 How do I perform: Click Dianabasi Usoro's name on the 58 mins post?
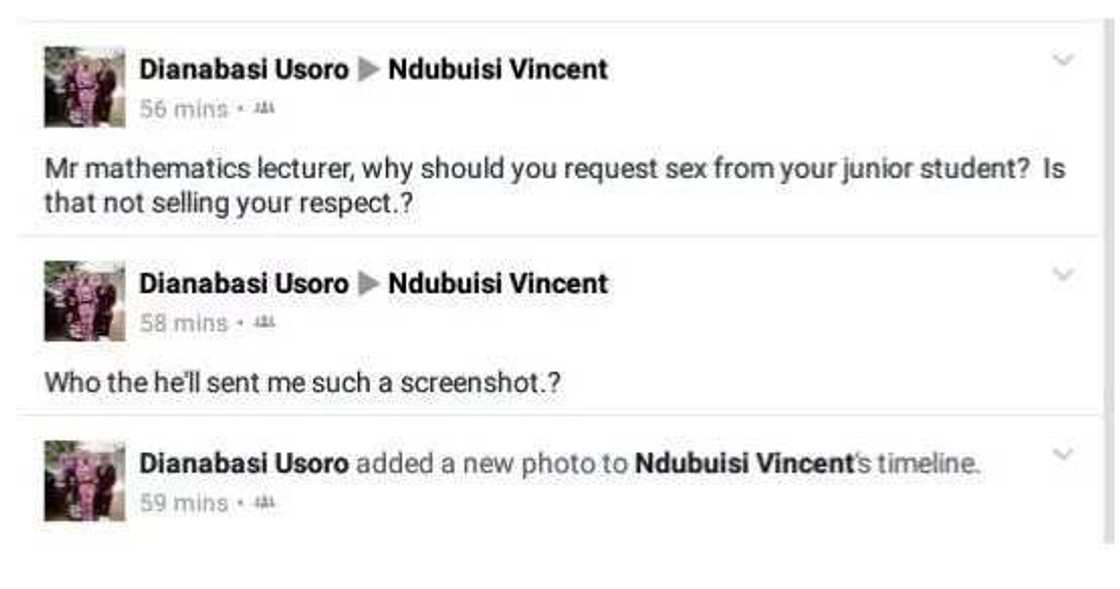[244, 283]
